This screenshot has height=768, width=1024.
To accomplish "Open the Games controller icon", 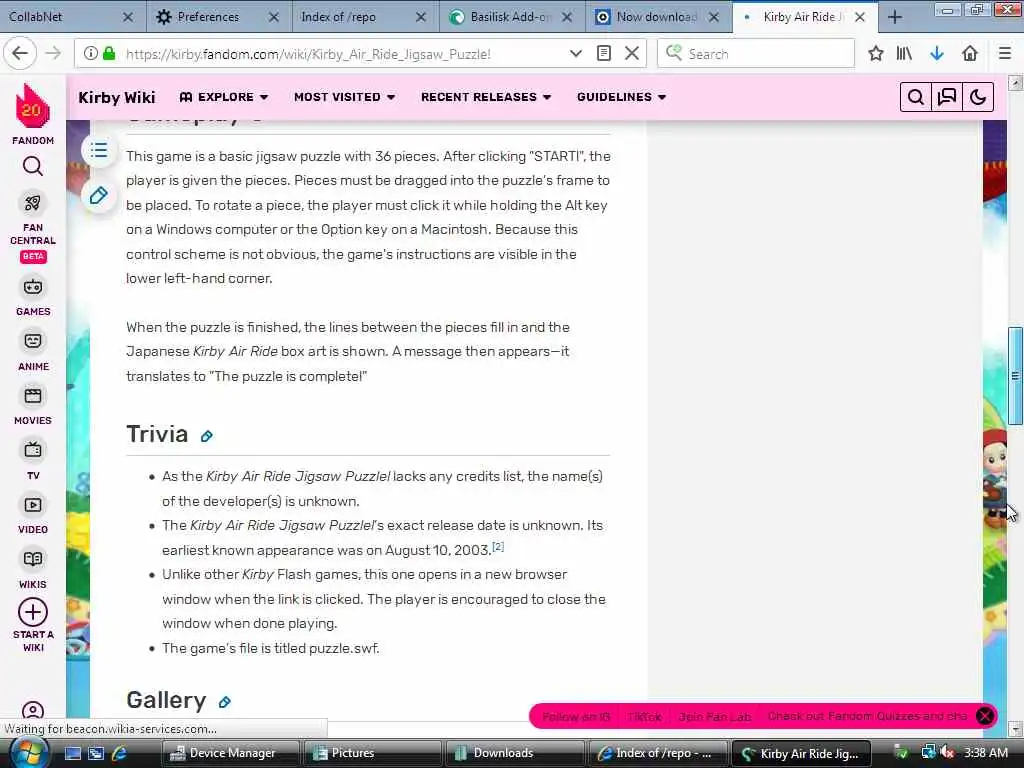I will [x=33, y=287].
